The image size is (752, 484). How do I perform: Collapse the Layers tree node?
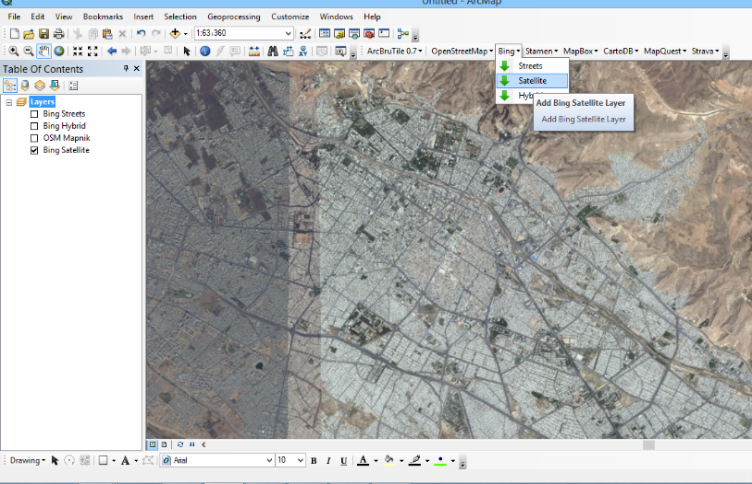9,102
